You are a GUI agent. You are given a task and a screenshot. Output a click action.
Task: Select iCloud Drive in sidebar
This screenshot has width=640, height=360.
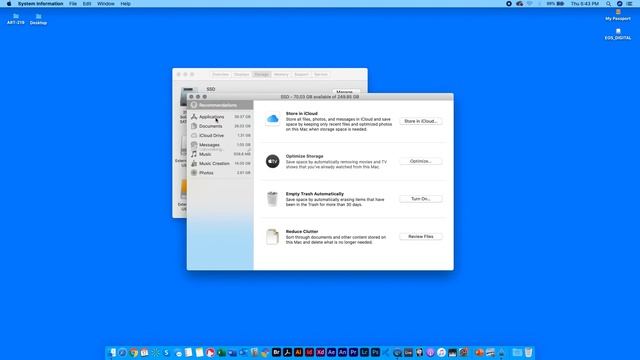(220, 136)
